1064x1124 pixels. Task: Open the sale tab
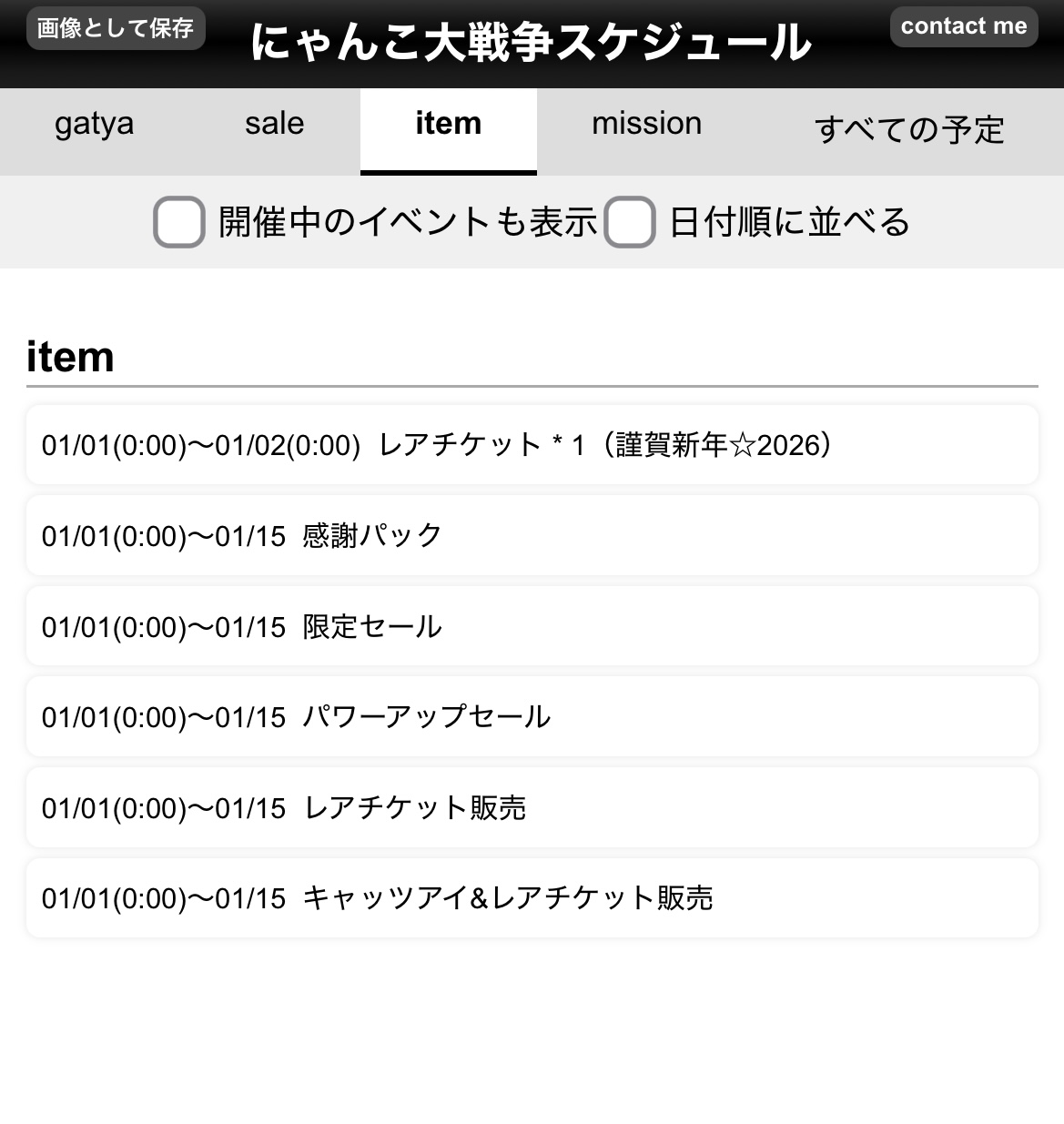tap(274, 125)
